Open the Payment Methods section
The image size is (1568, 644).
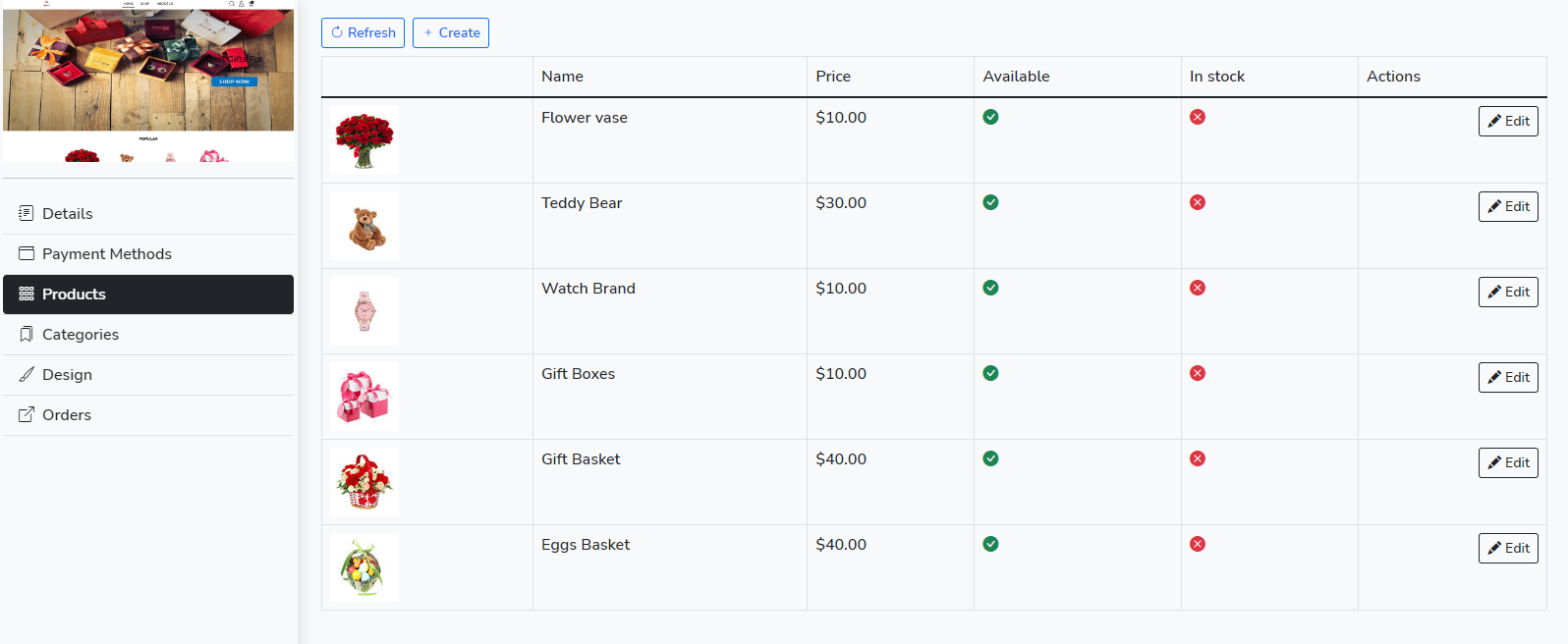pos(106,253)
